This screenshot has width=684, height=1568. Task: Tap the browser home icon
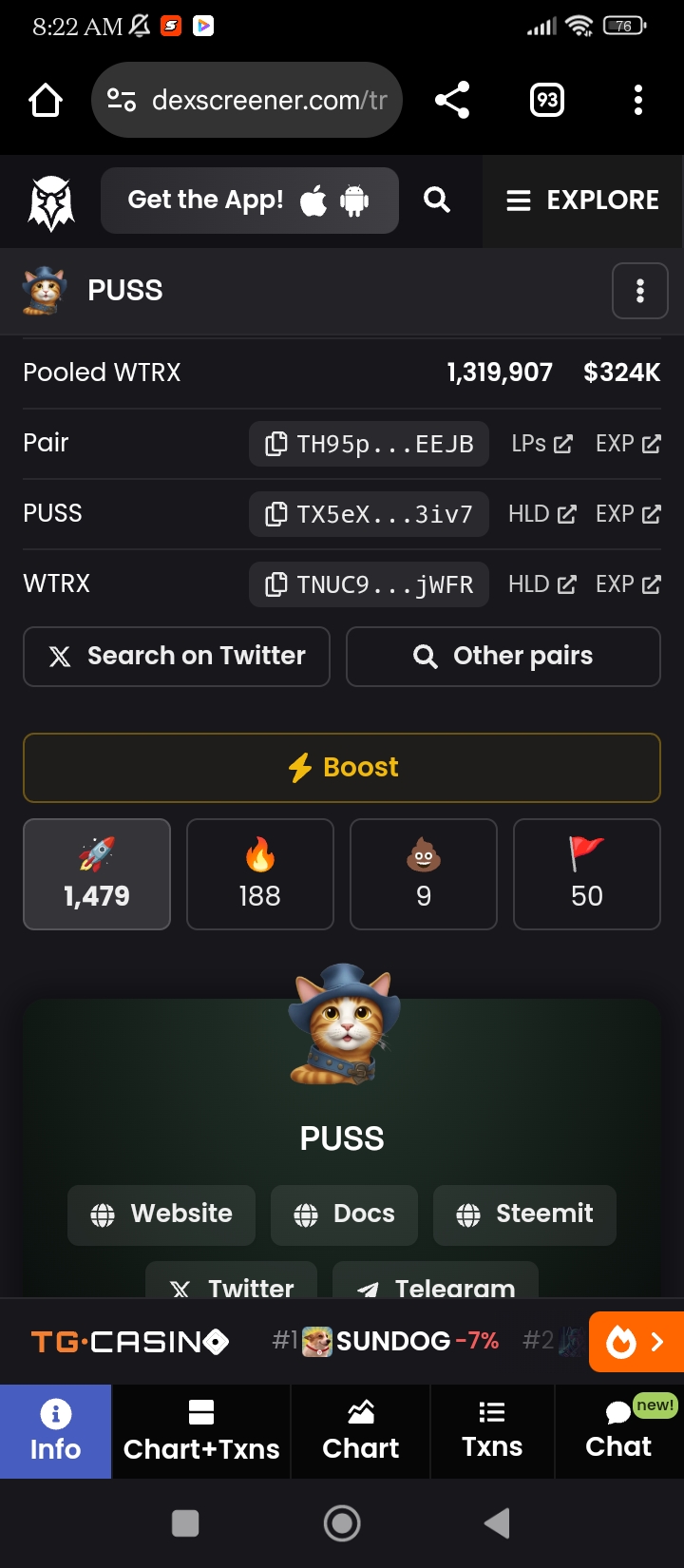pos(46,100)
